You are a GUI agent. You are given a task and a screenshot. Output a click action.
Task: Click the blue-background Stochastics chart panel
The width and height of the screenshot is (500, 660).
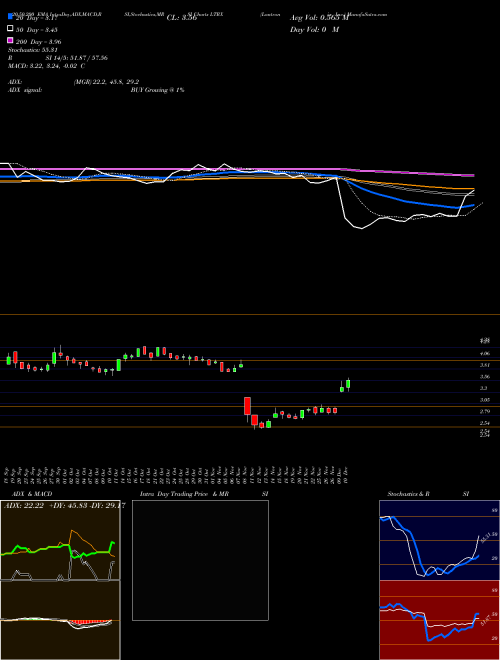(x=439, y=540)
